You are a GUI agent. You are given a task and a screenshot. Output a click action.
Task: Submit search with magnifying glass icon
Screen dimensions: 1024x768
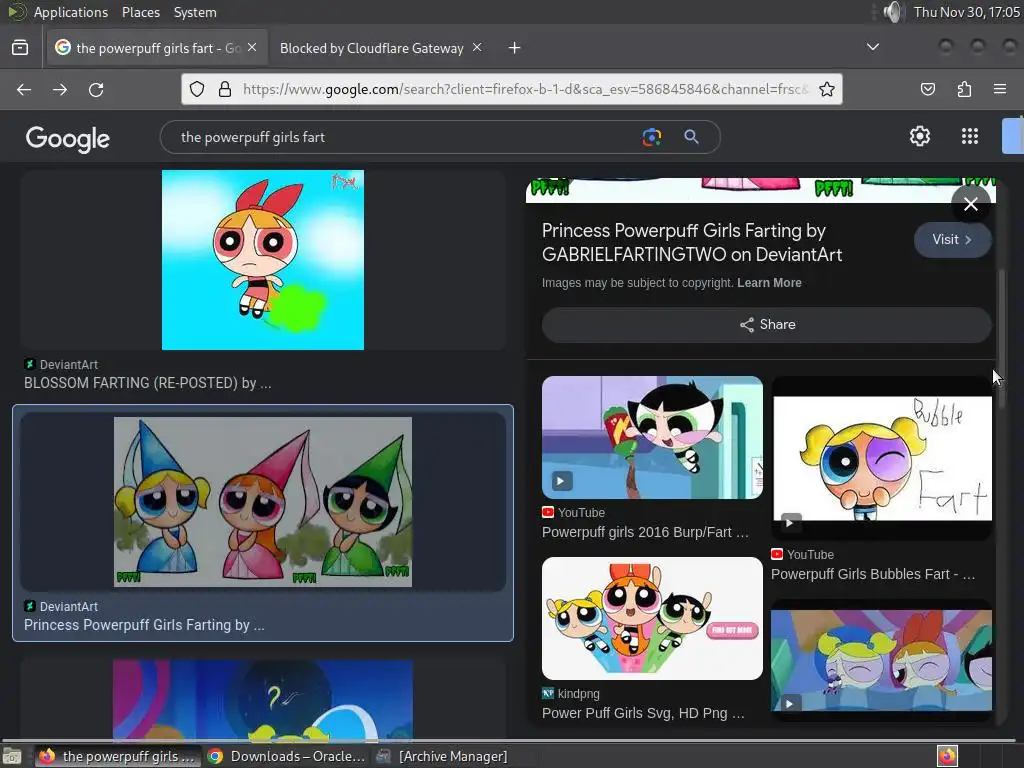691,136
